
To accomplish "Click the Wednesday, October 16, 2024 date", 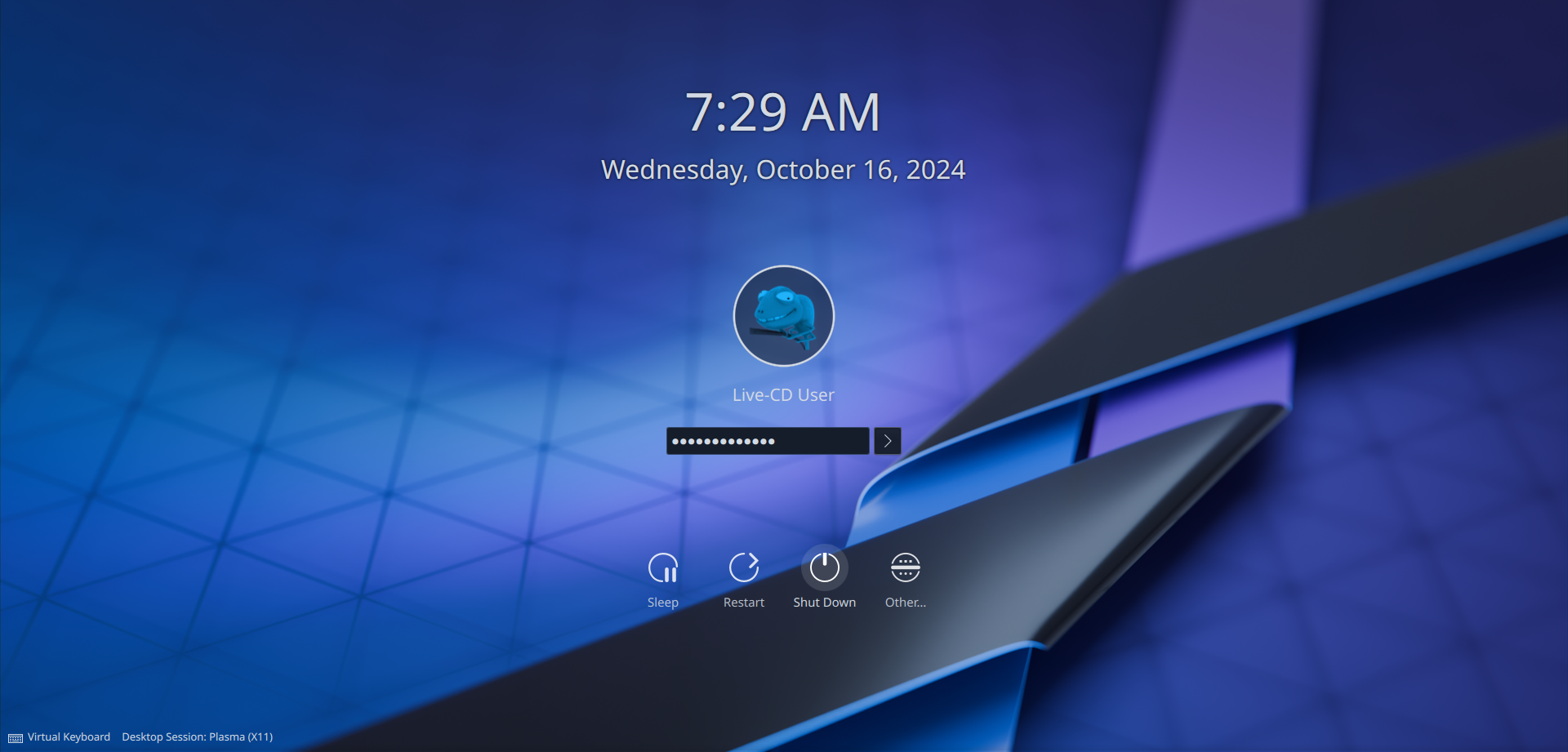I will [784, 170].
